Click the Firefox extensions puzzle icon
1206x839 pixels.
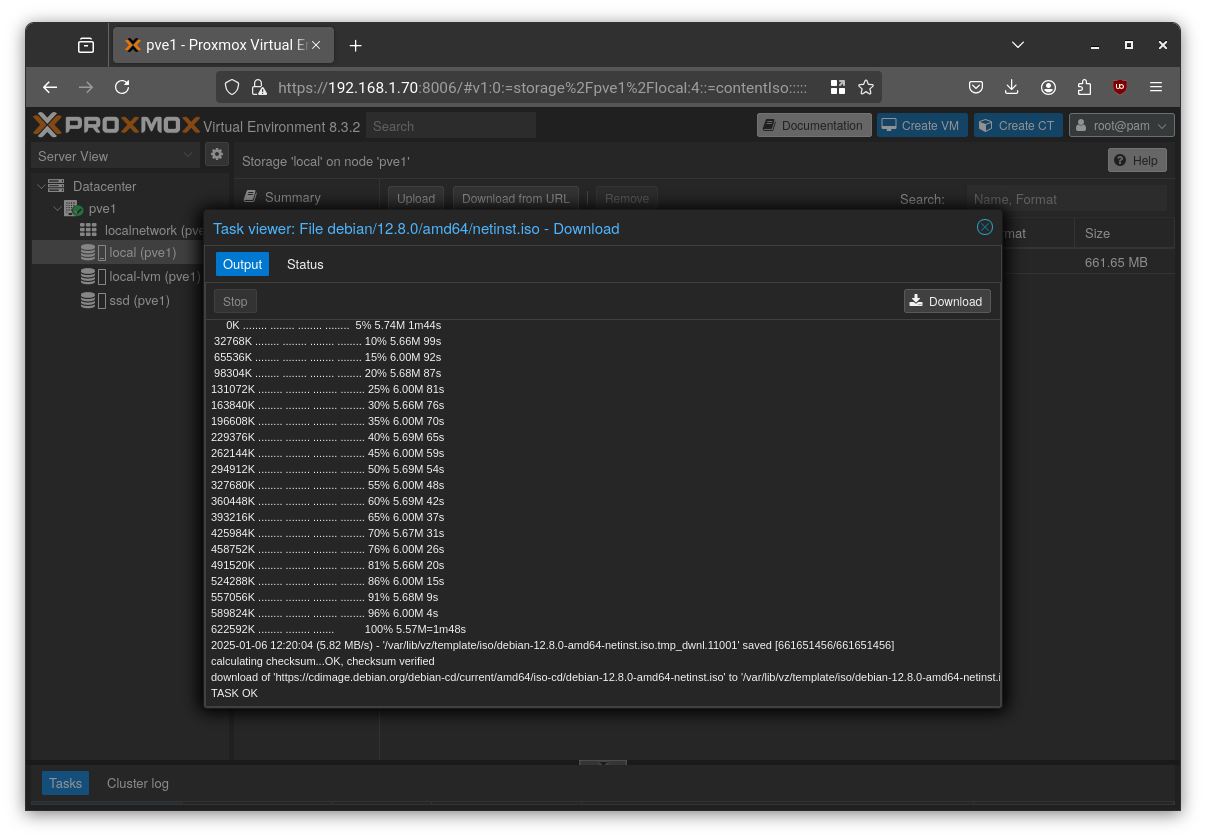click(x=1084, y=87)
